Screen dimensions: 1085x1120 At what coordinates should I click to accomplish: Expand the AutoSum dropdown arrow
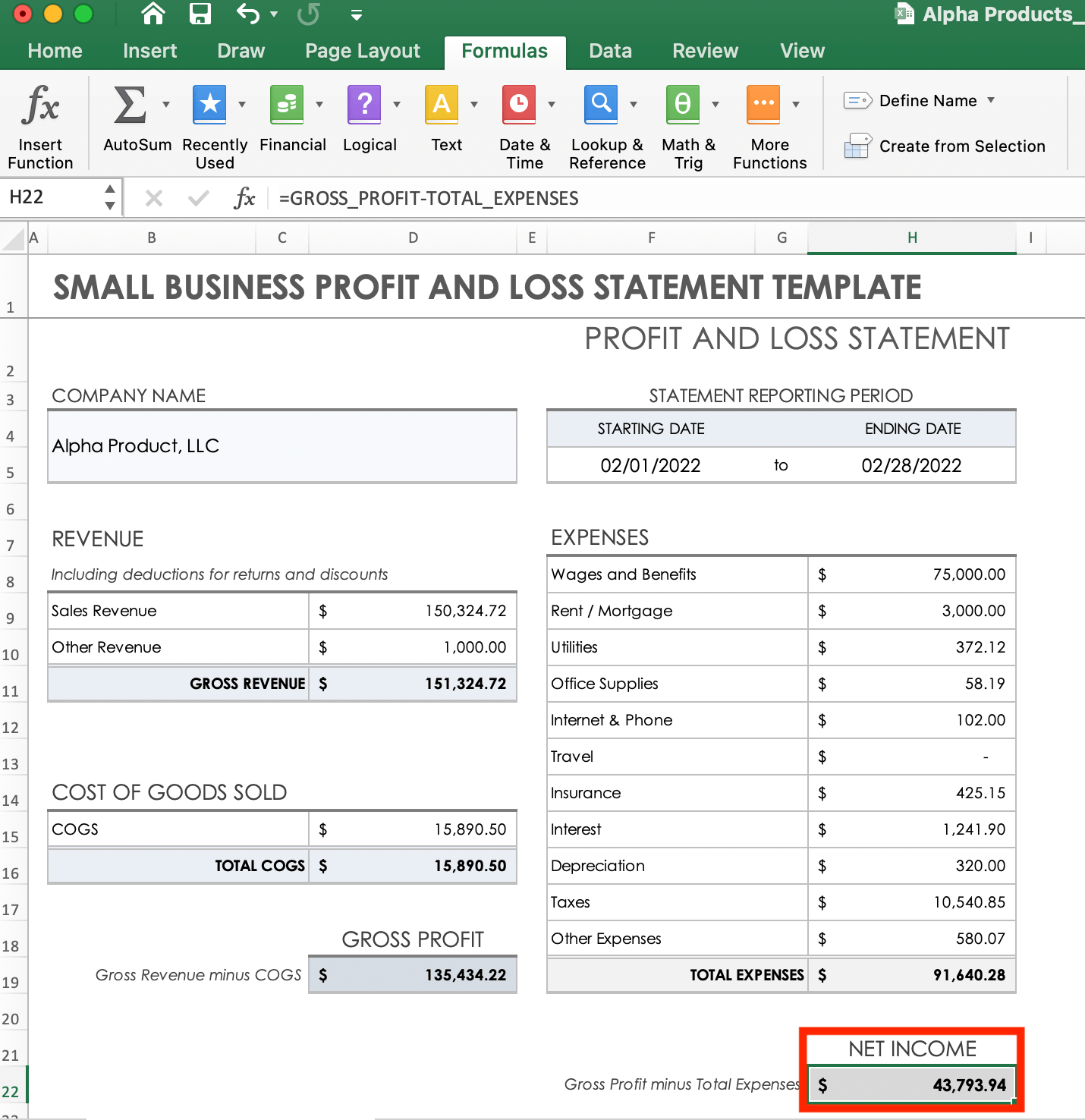[166, 105]
